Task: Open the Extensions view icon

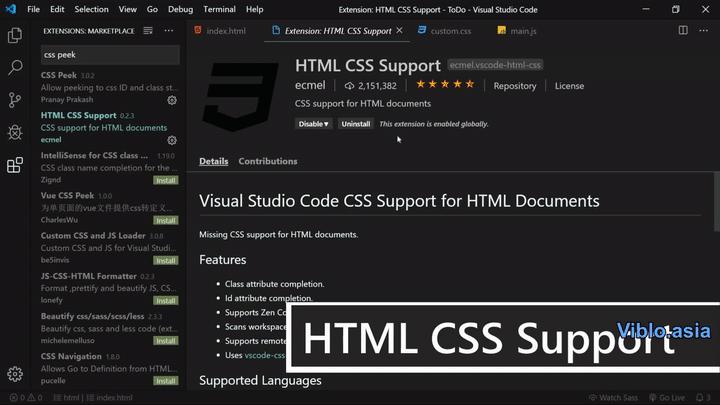Action: (15, 165)
